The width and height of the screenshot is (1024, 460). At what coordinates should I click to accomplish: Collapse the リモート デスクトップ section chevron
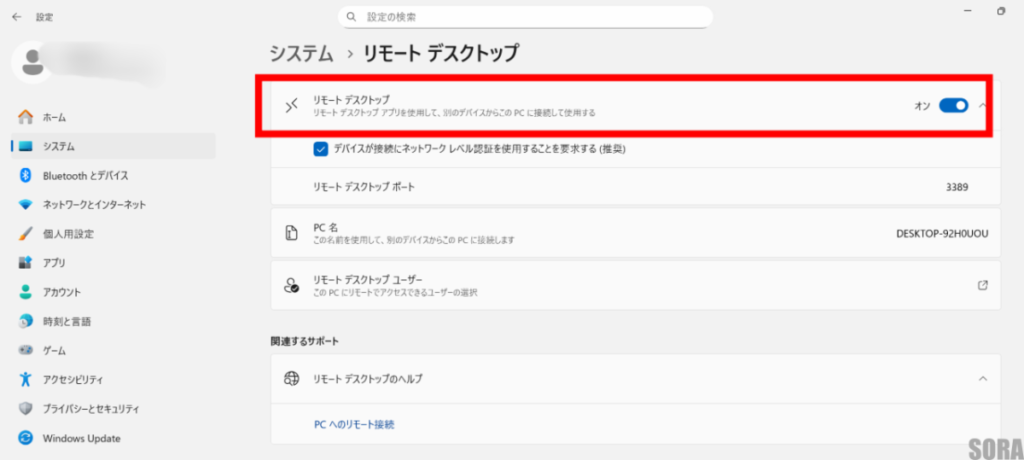(983, 105)
